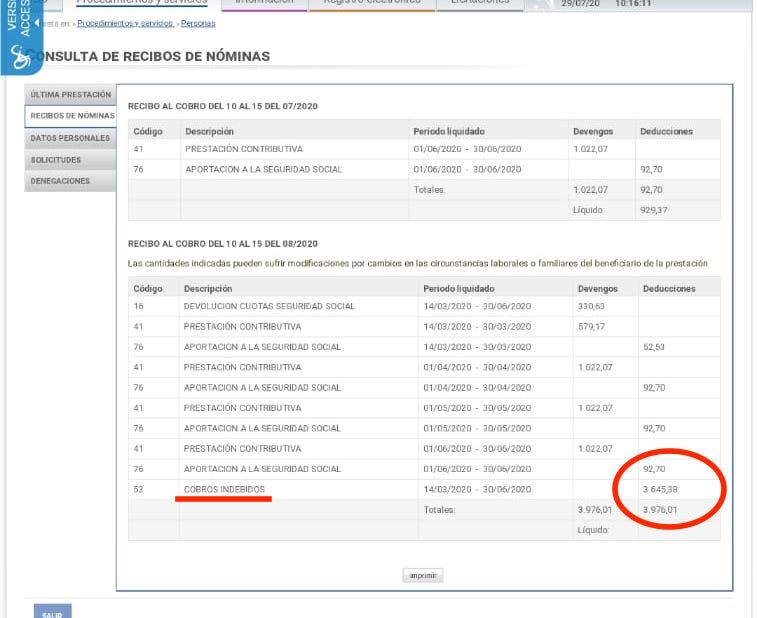Click period 14/03/2020 - 30/06/2020 of COBROS INDEBIDOS
Image resolution: width=757 pixels, height=618 pixels.
tap(477, 489)
